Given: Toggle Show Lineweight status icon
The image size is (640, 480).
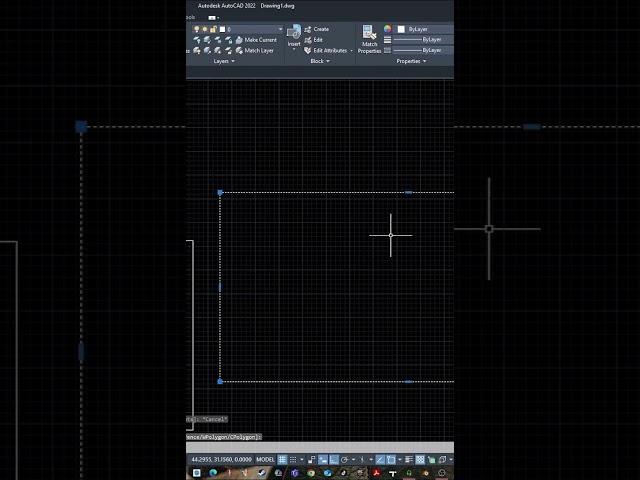Looking at the screenshot, I should click(409, 460).
